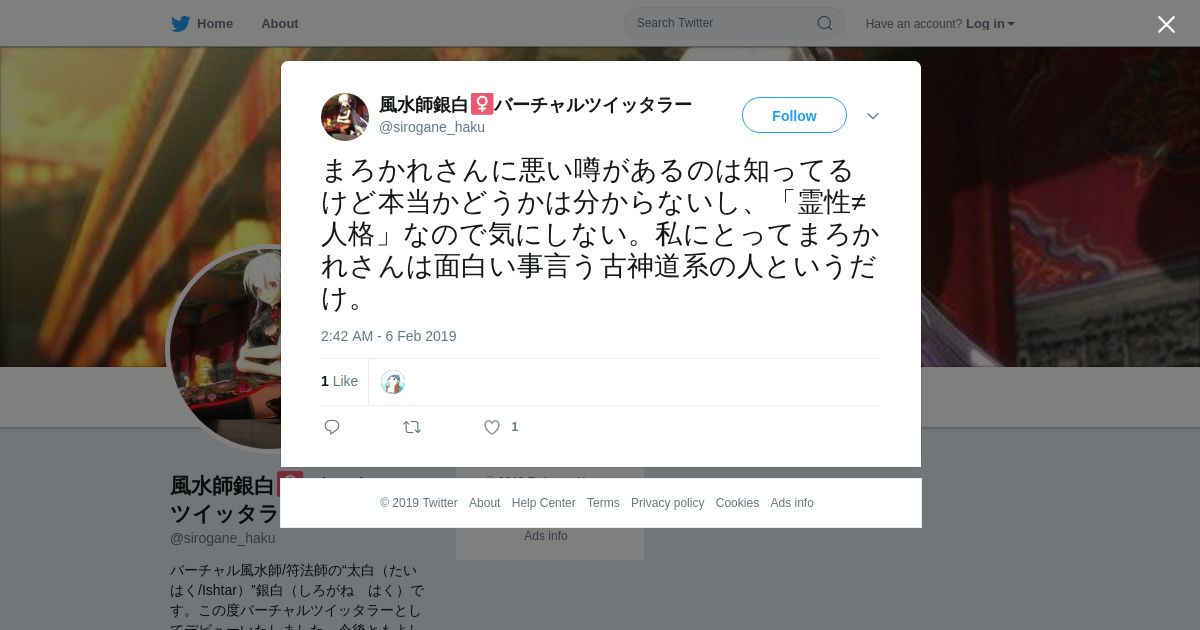Open Privacy policy footer link
Screen dimensions: 1200x630
[667, 503]
